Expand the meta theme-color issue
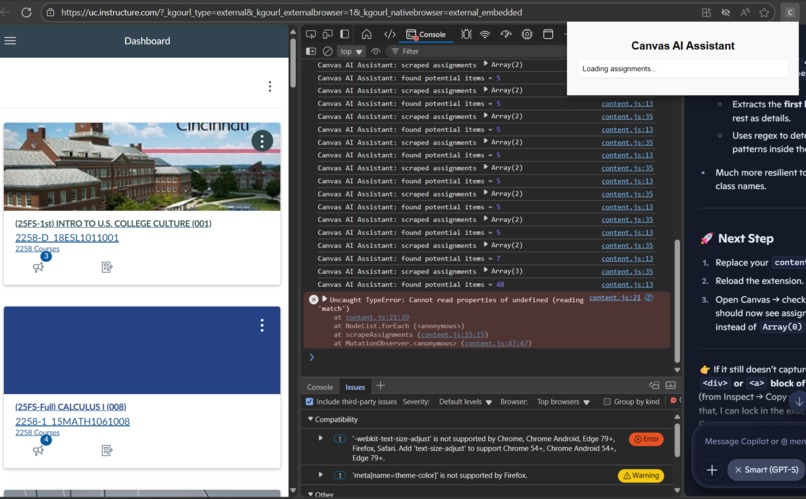806x499 pixels. click(321, 475)
